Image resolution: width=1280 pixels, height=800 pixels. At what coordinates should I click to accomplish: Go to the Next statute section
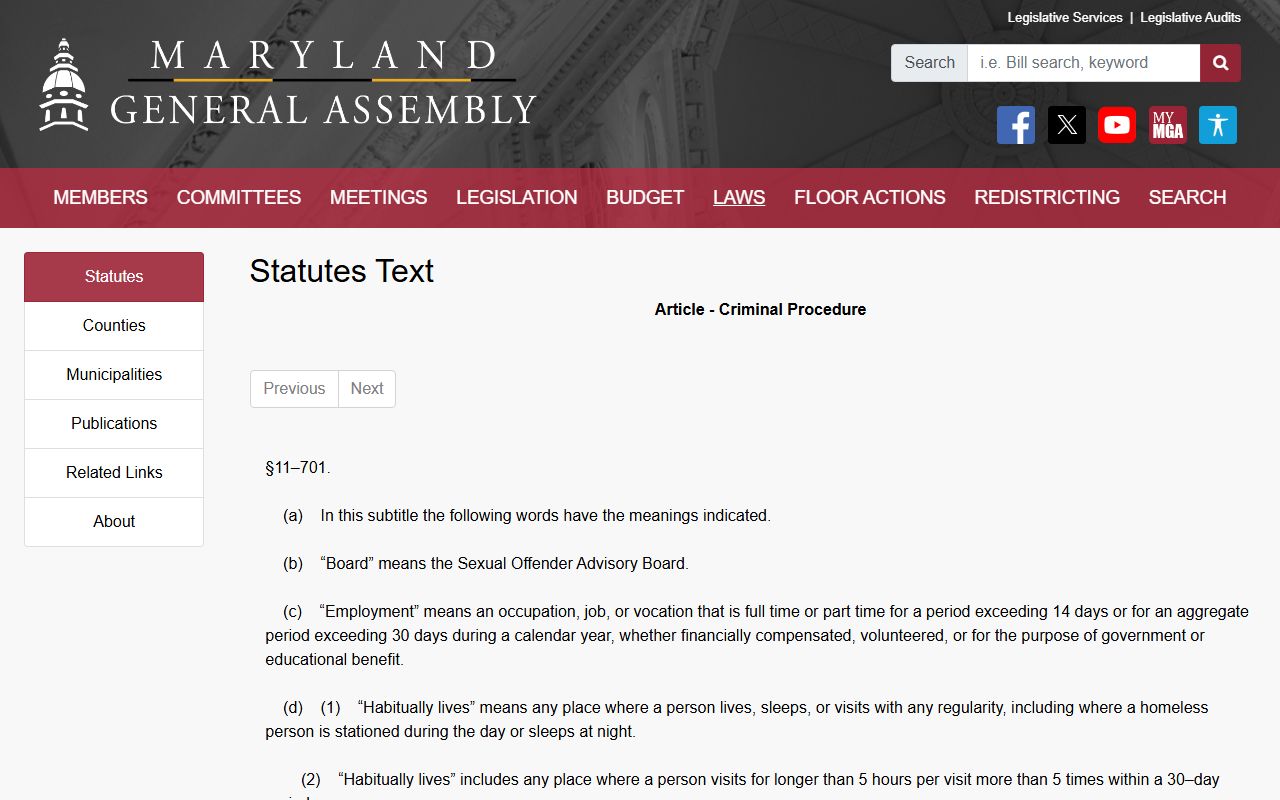click(367, 389)
